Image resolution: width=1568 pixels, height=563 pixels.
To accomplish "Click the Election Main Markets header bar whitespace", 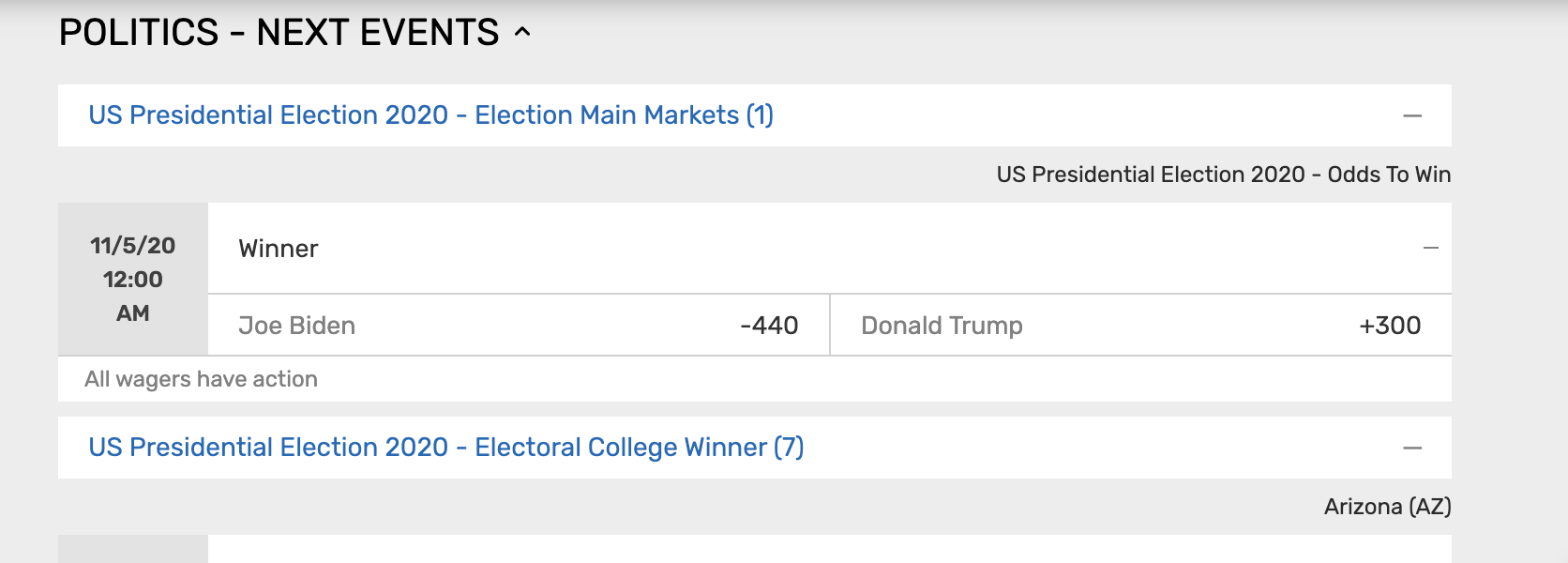I will [x=1078, y=115].
